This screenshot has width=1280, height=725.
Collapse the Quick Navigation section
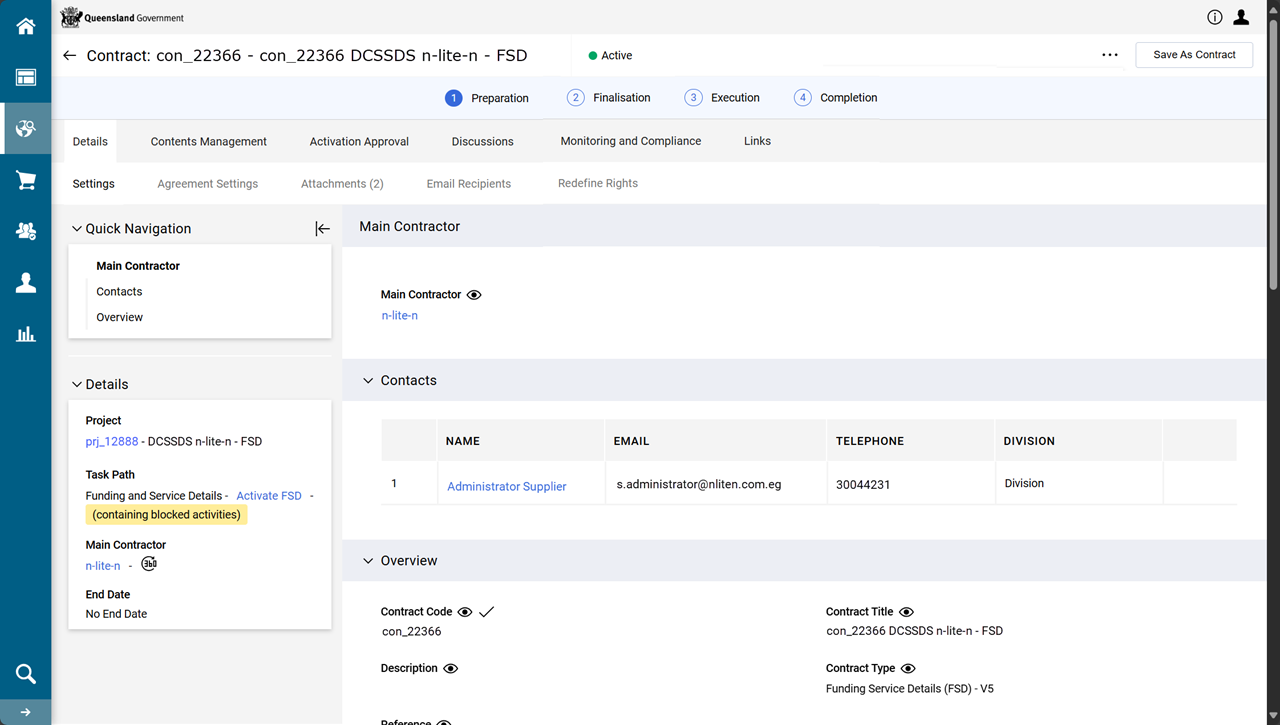pos(77,229)
